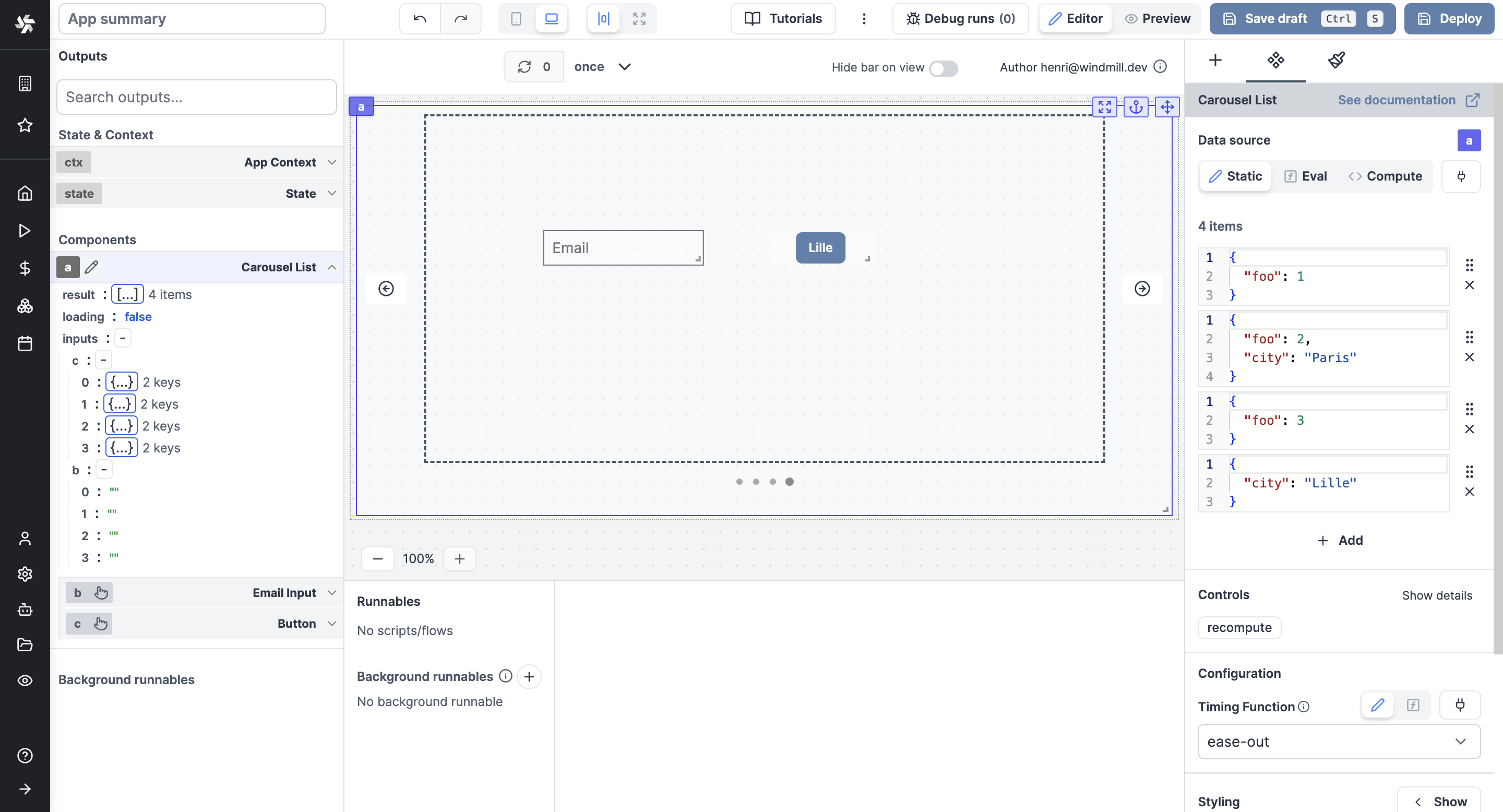Click the undo arrow icon
The height and width of the screenshot is (812, 1503).
coord(420,19)
